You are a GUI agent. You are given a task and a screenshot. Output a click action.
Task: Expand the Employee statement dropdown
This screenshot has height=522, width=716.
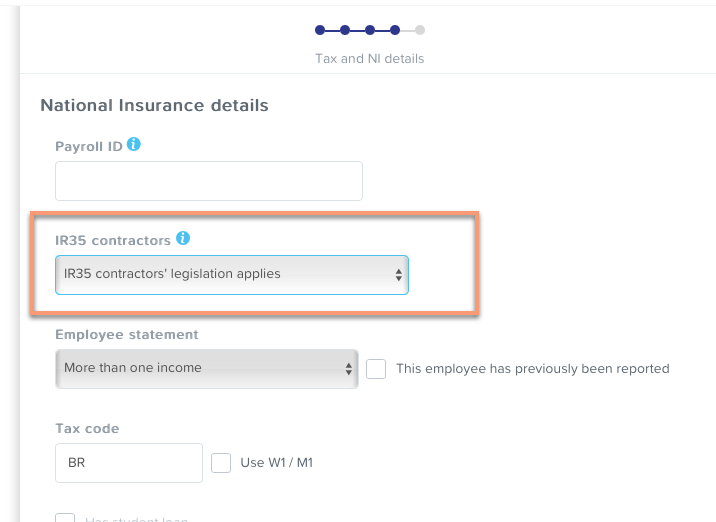click(x=206, y=368)
